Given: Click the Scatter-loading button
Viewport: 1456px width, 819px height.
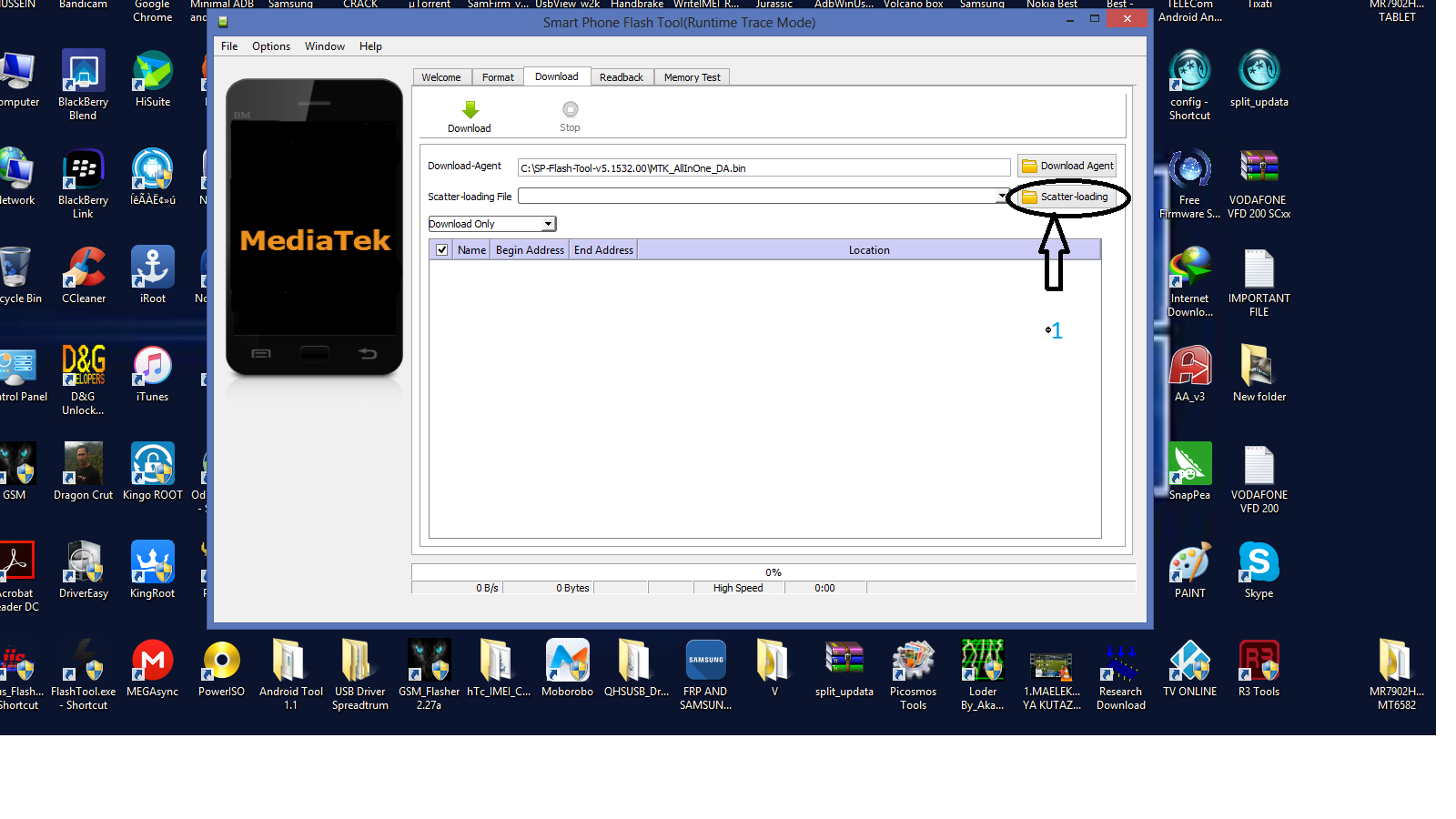Looking at the screenshot, I should [x=1067, y=197].
